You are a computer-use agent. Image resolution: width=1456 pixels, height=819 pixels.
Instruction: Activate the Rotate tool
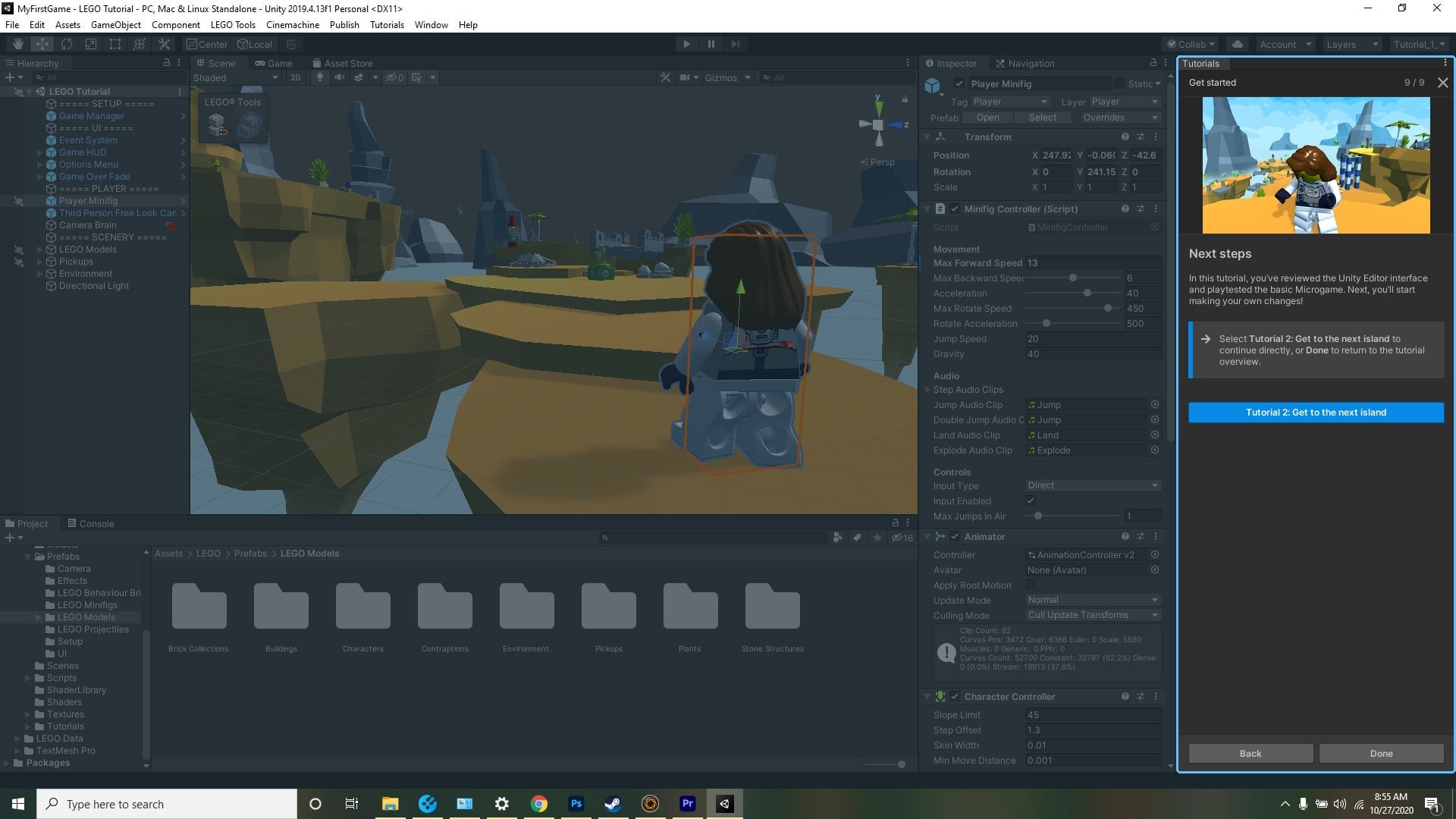[67, 44]
